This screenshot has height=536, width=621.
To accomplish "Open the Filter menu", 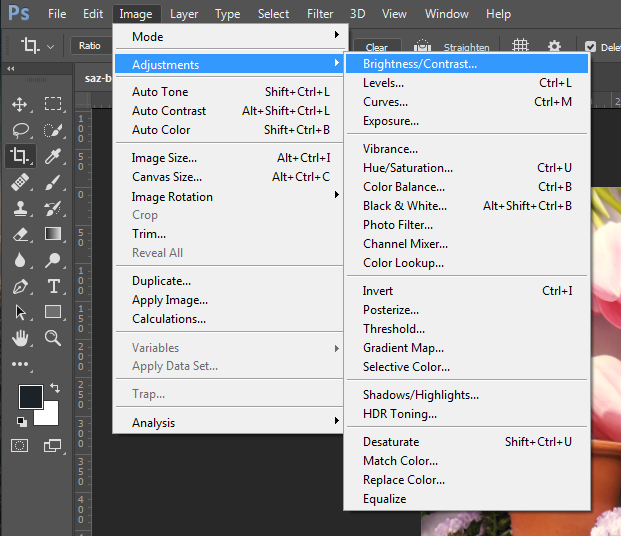I will tap(320, 14).
